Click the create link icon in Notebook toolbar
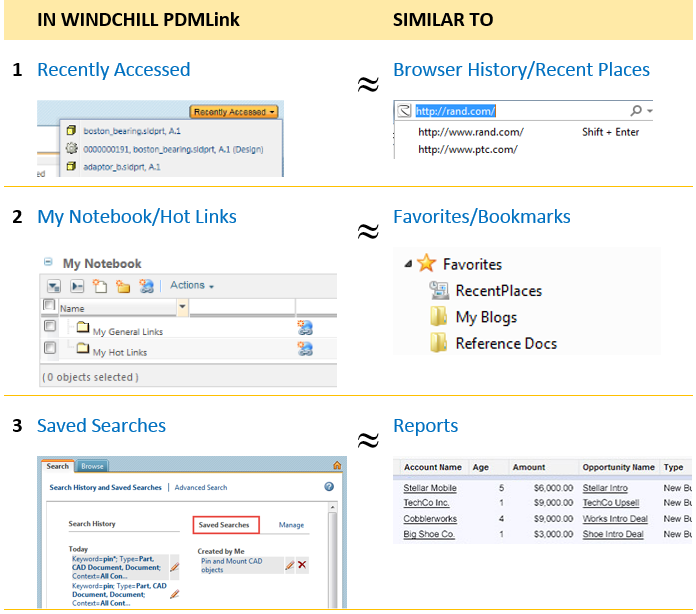The width and height of the screenshot is (696, 614). [146, 287]
